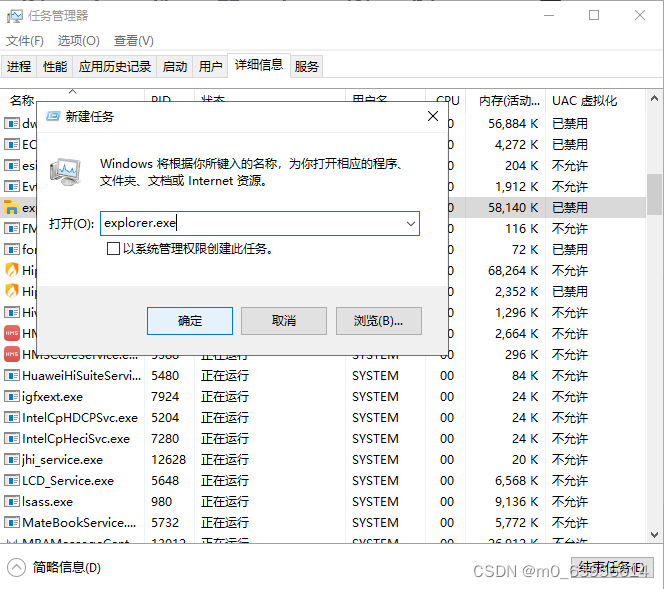Click the igfxext.exe process icon
This screenshot has height=589, width=664.
point(12,396)
